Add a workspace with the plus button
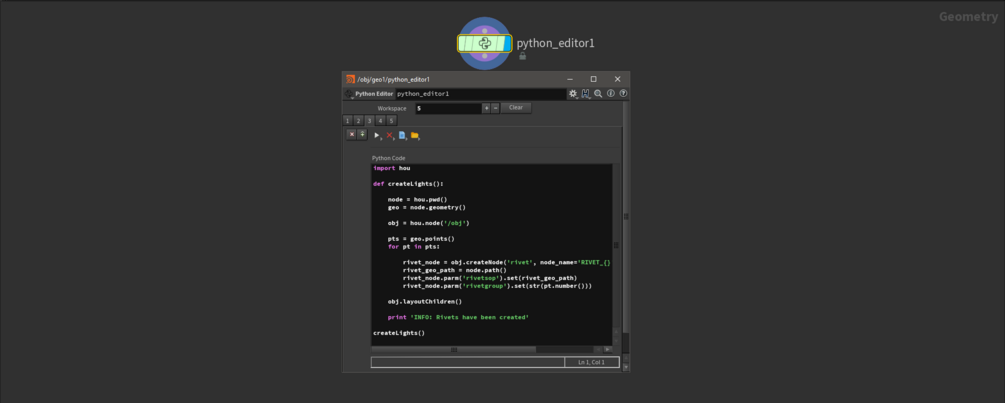Screen dimensions: 1005x403 (486, 108)
